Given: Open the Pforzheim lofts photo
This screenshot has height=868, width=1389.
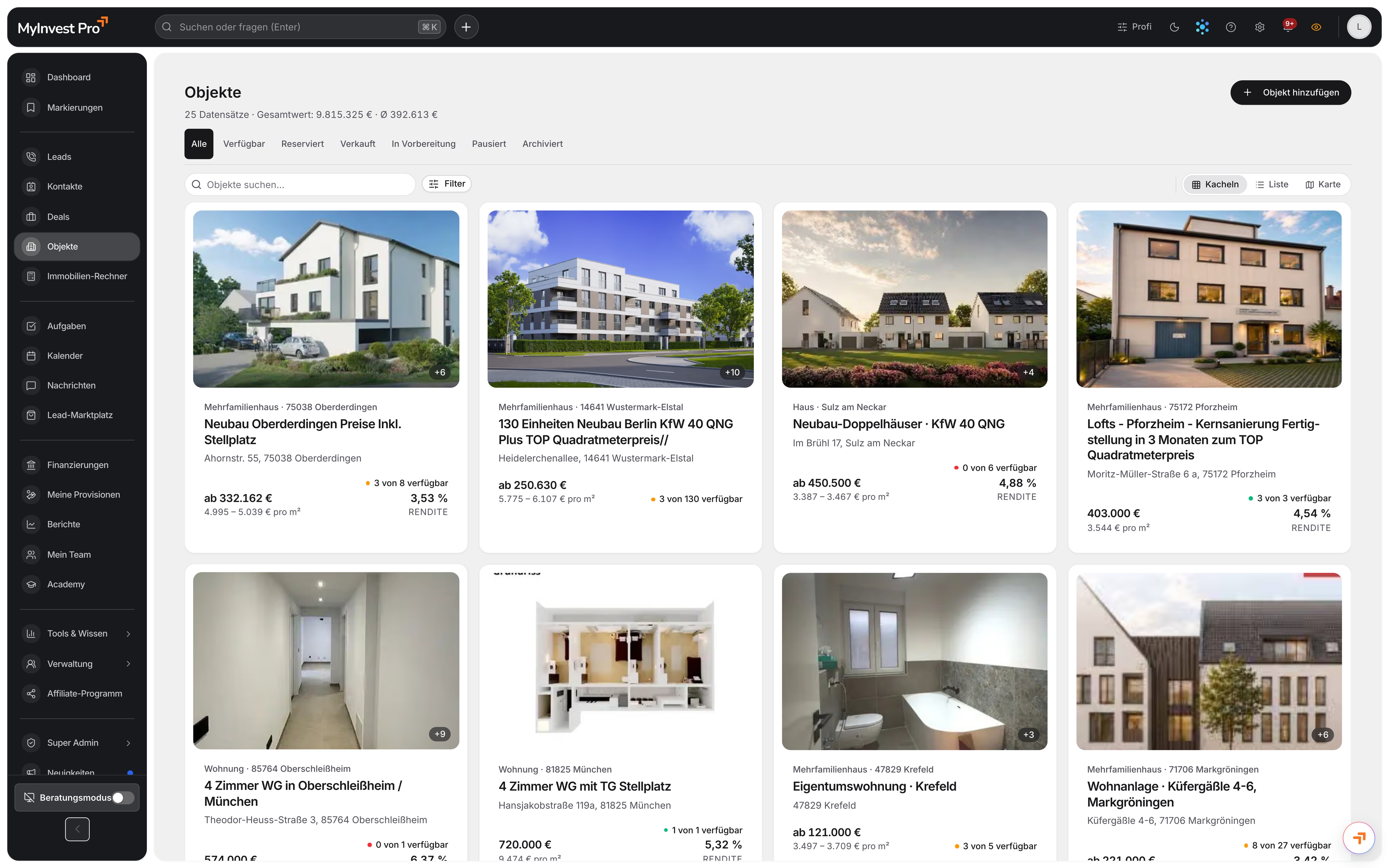Looking at the screenshot, I should tap(1209, 298).
